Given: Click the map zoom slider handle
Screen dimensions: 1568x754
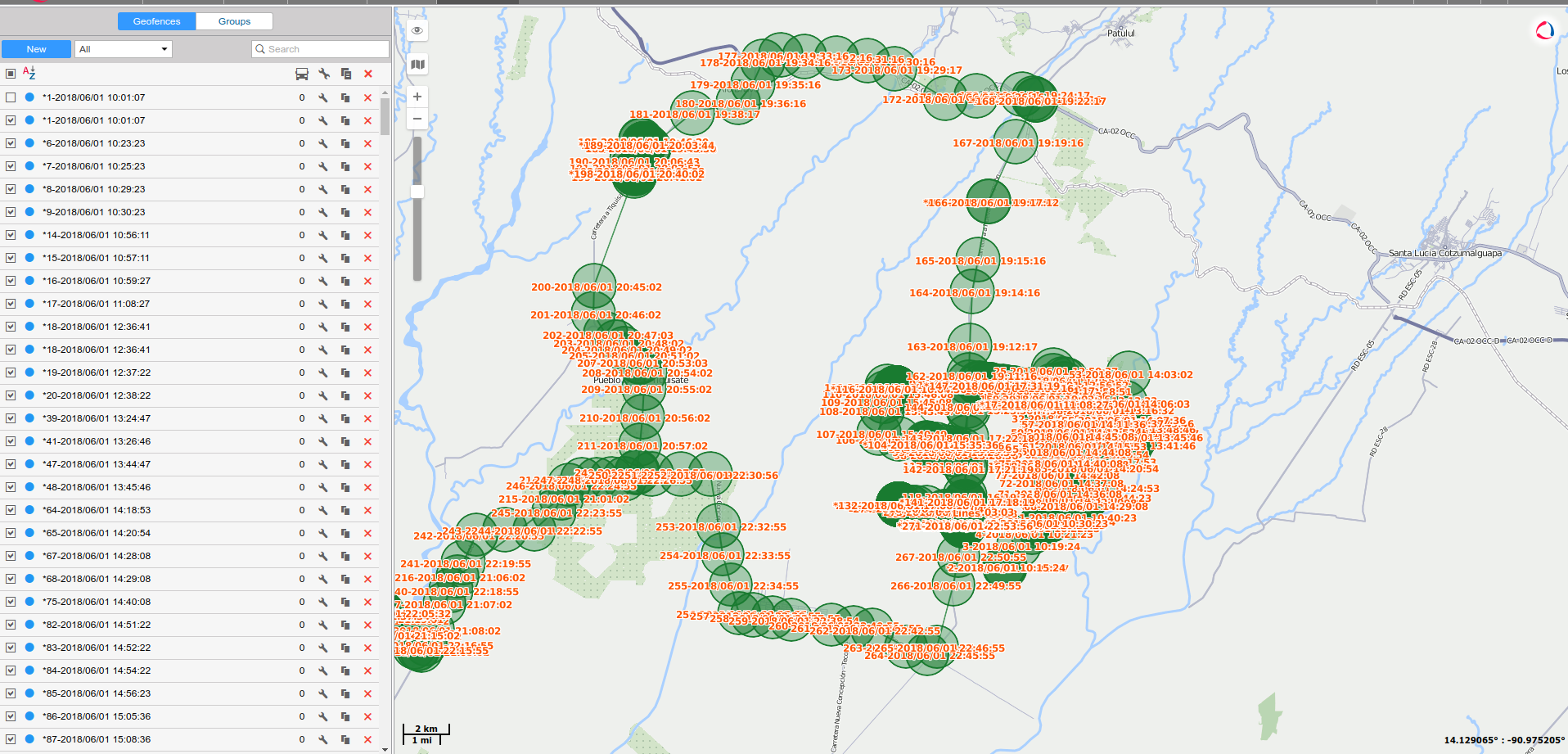Looking at the screenshot, I should (417, 192).
